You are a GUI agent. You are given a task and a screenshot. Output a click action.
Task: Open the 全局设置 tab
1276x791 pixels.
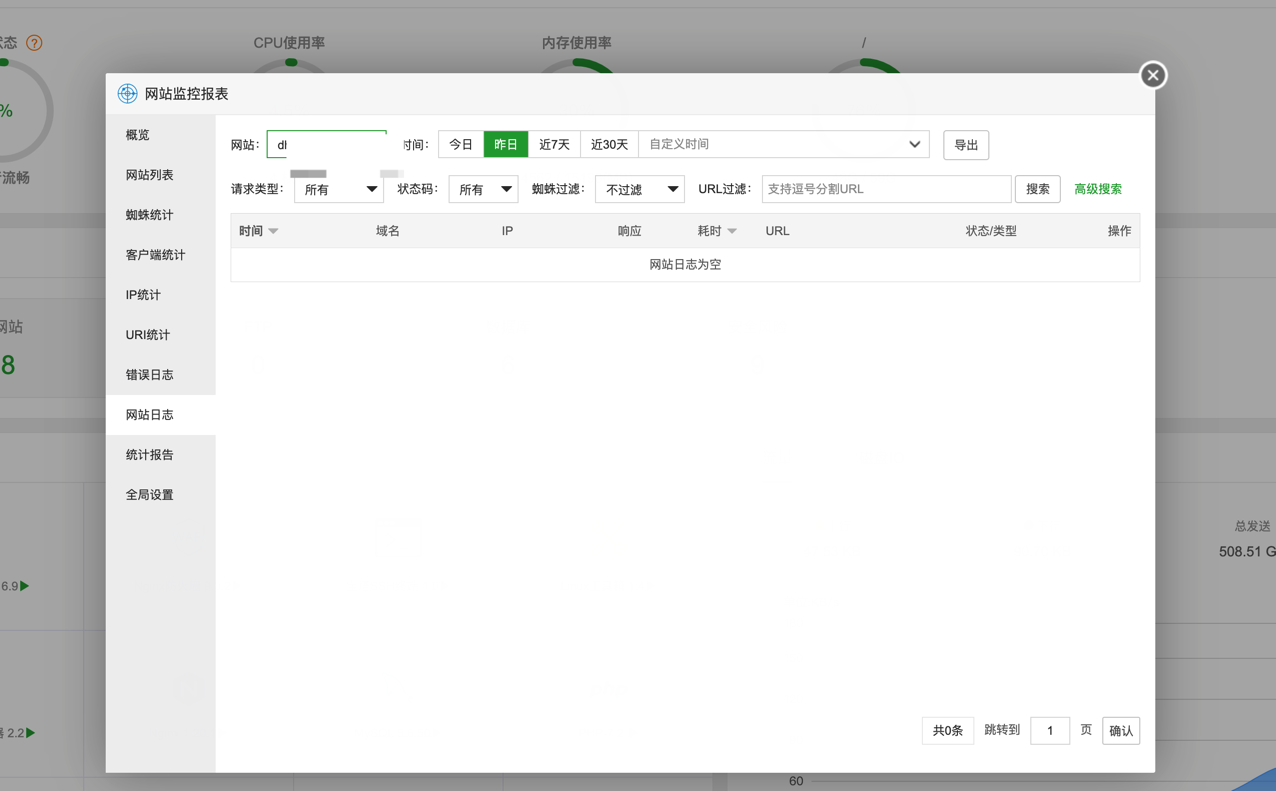pos(161,495)
